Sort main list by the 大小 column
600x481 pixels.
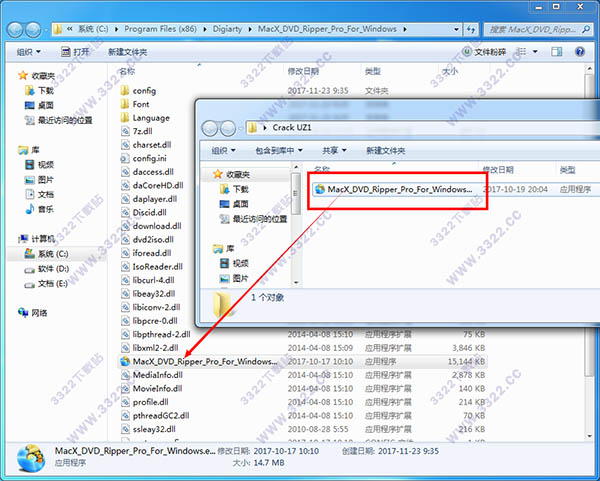[450, 71]
